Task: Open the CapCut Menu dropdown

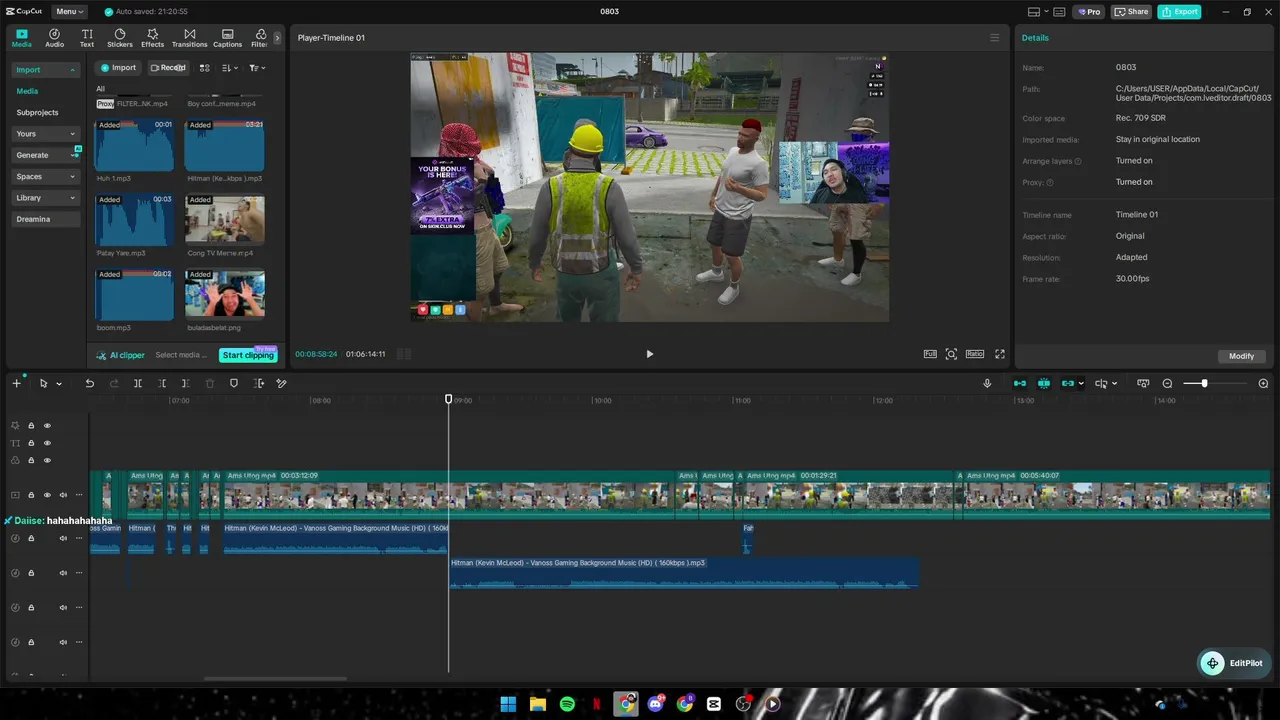Action: point(69,12)
